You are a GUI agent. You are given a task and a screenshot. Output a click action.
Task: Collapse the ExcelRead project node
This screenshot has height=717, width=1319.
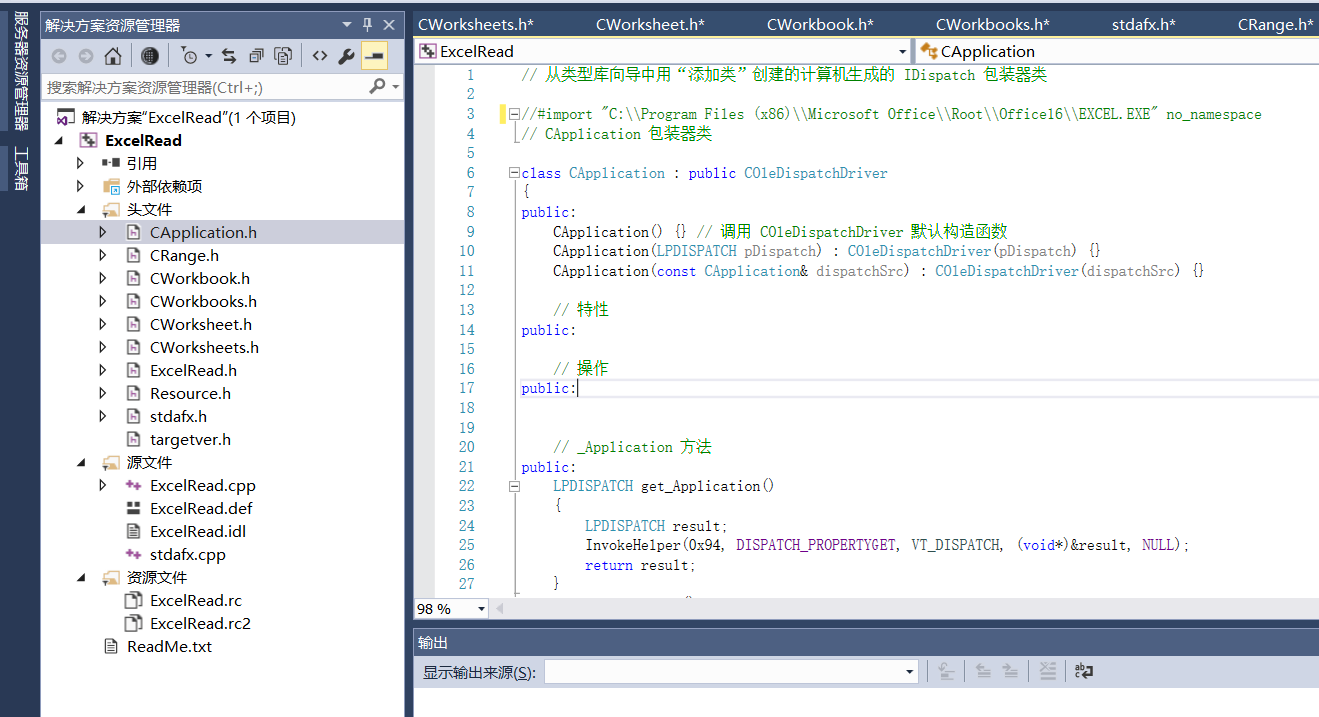59,140
